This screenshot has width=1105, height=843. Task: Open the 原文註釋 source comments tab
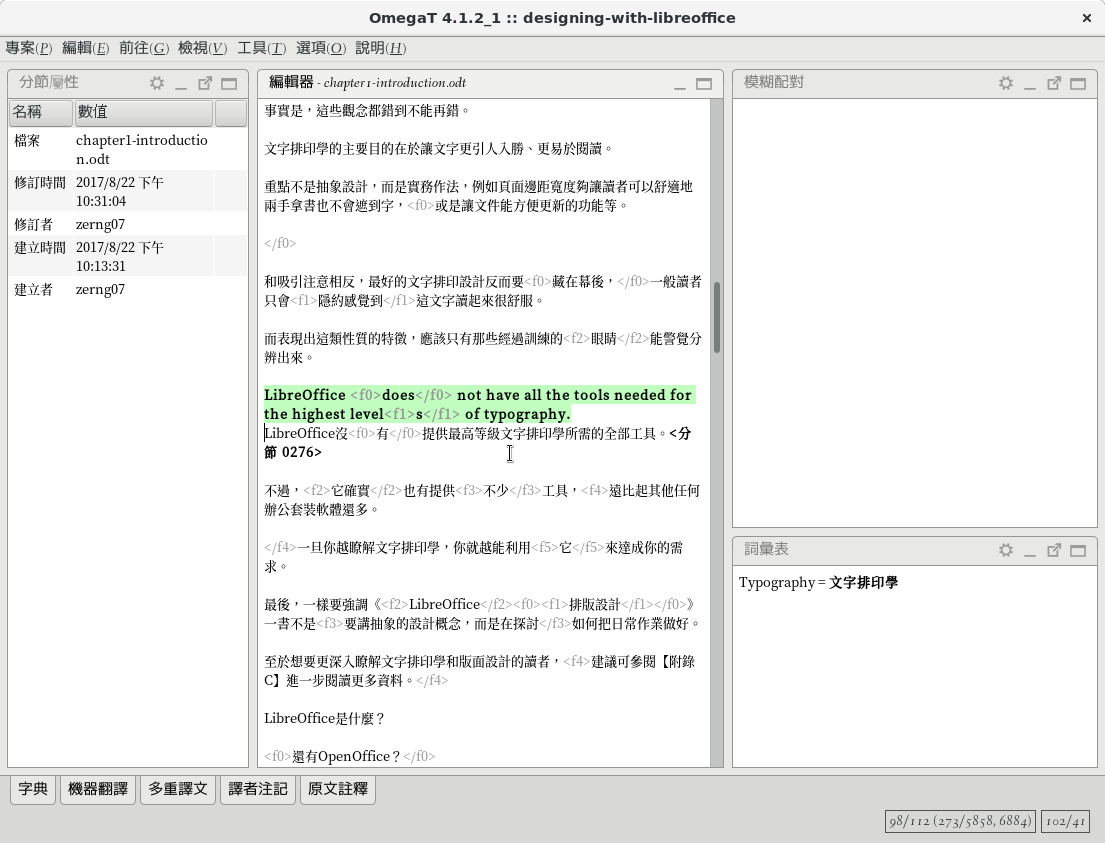pos(338,789)
